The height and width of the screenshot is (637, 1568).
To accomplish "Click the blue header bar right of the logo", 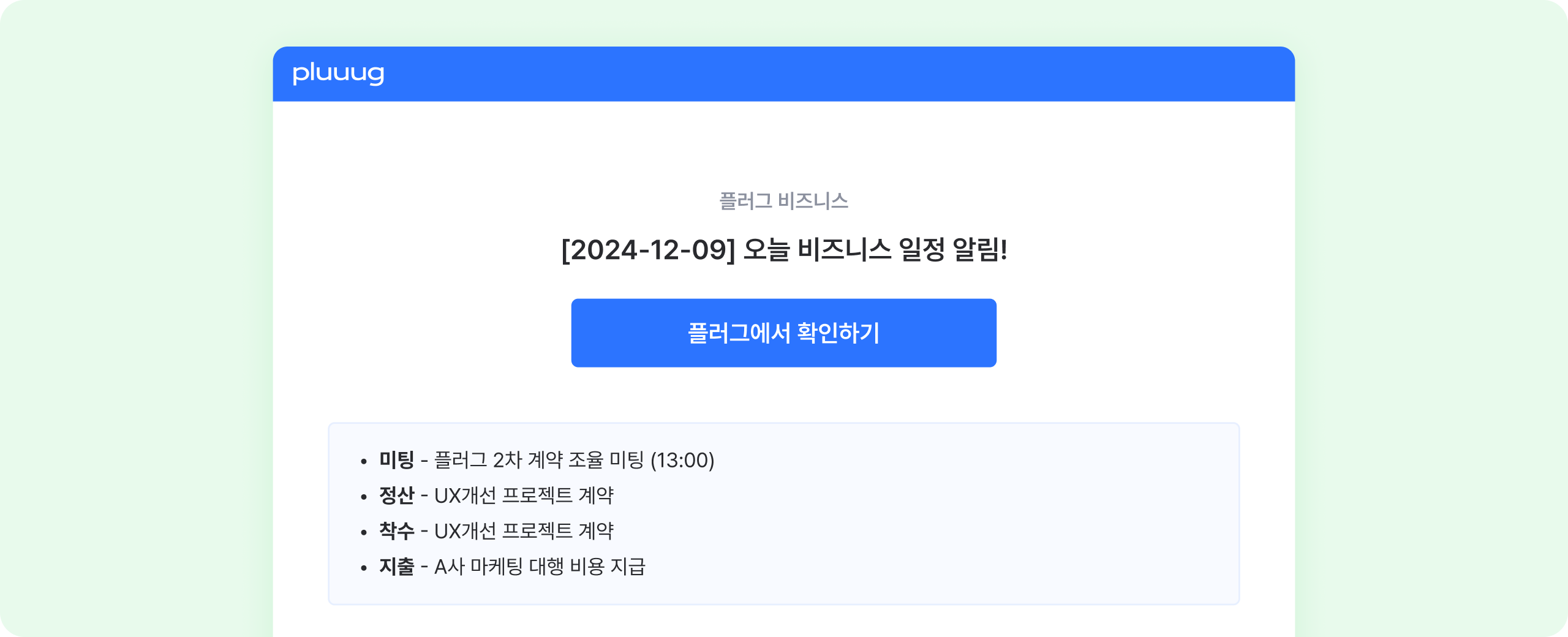I will tap(858, 73).
